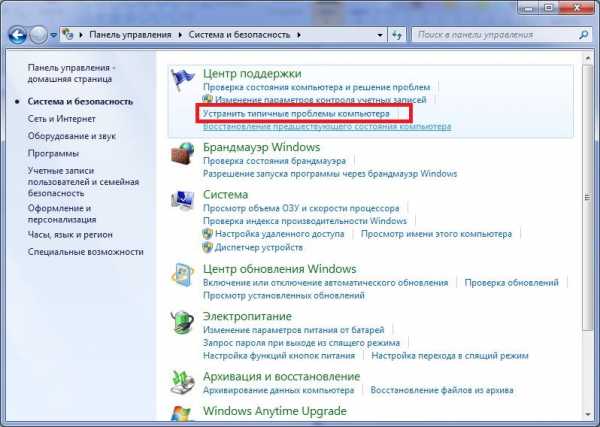Open the Windows Anytime Upgrade heading
This screenshot has height=427, width=600.
pos(275,411)
